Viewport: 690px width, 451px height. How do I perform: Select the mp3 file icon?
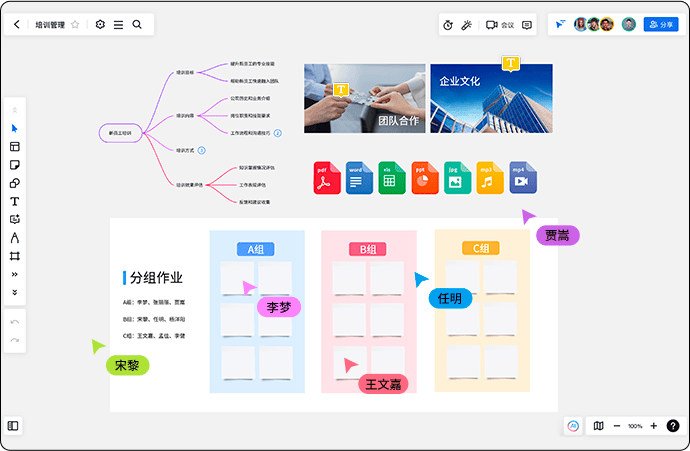click(x=490, y=178)
